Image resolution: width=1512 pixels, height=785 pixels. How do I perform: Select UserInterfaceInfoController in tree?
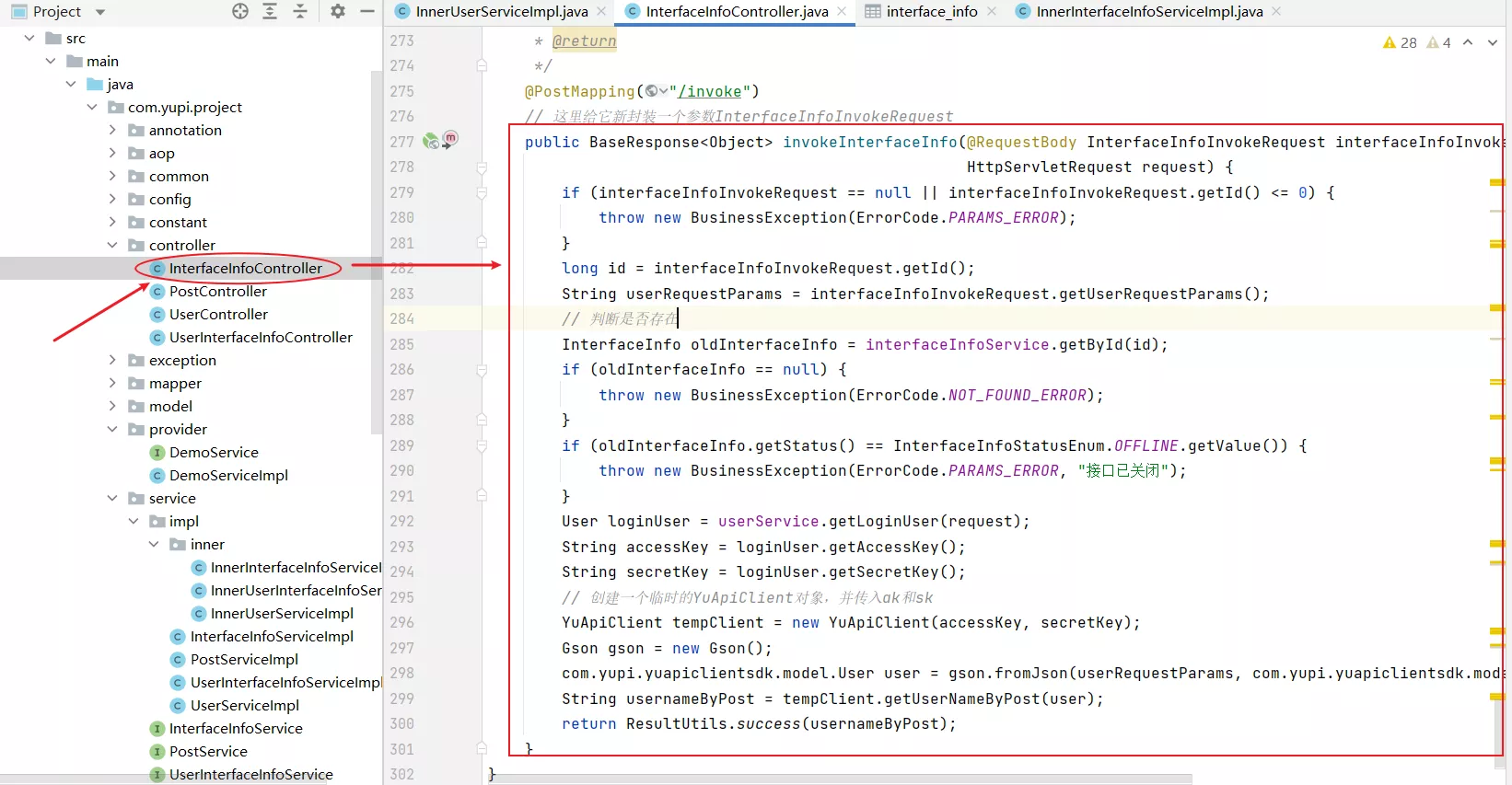tap(261, 337)
